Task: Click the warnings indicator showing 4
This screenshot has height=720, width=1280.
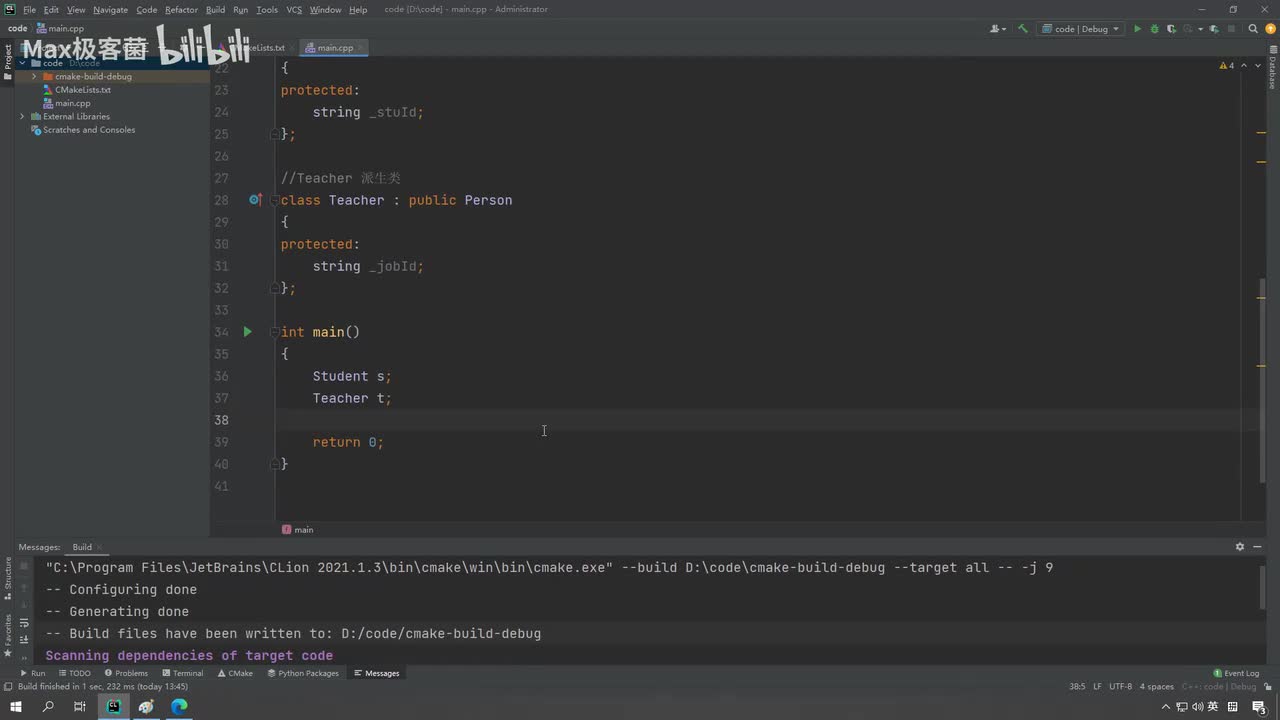Action: (x=1226, y=66)
